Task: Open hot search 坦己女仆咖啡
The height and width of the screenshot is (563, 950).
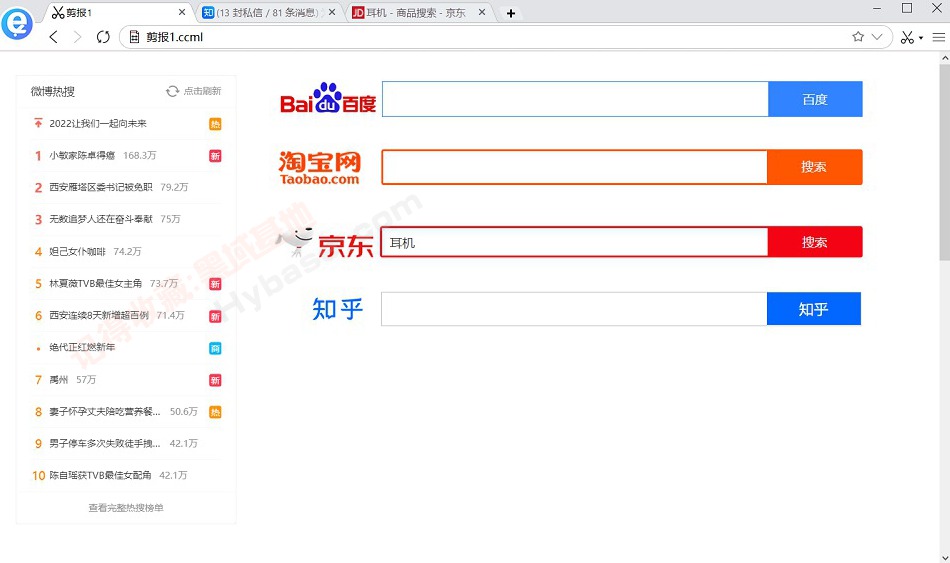Action: (x=78, y=252)
